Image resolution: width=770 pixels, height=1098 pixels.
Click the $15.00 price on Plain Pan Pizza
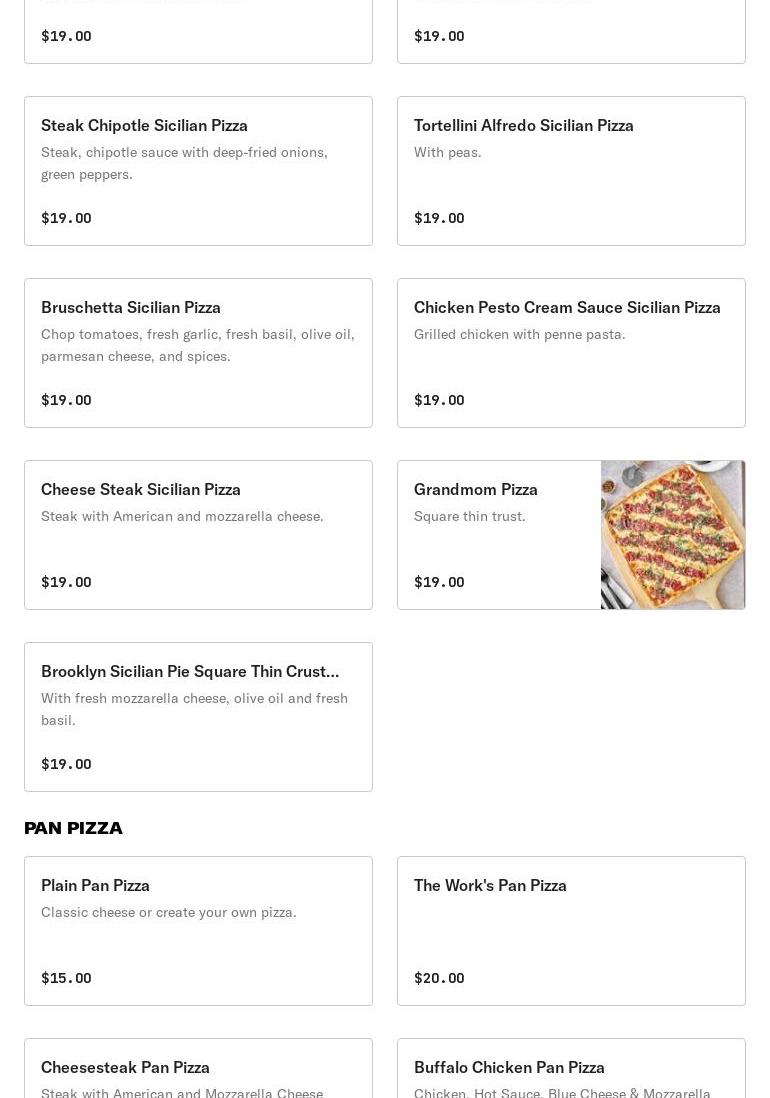pos(66,978)
